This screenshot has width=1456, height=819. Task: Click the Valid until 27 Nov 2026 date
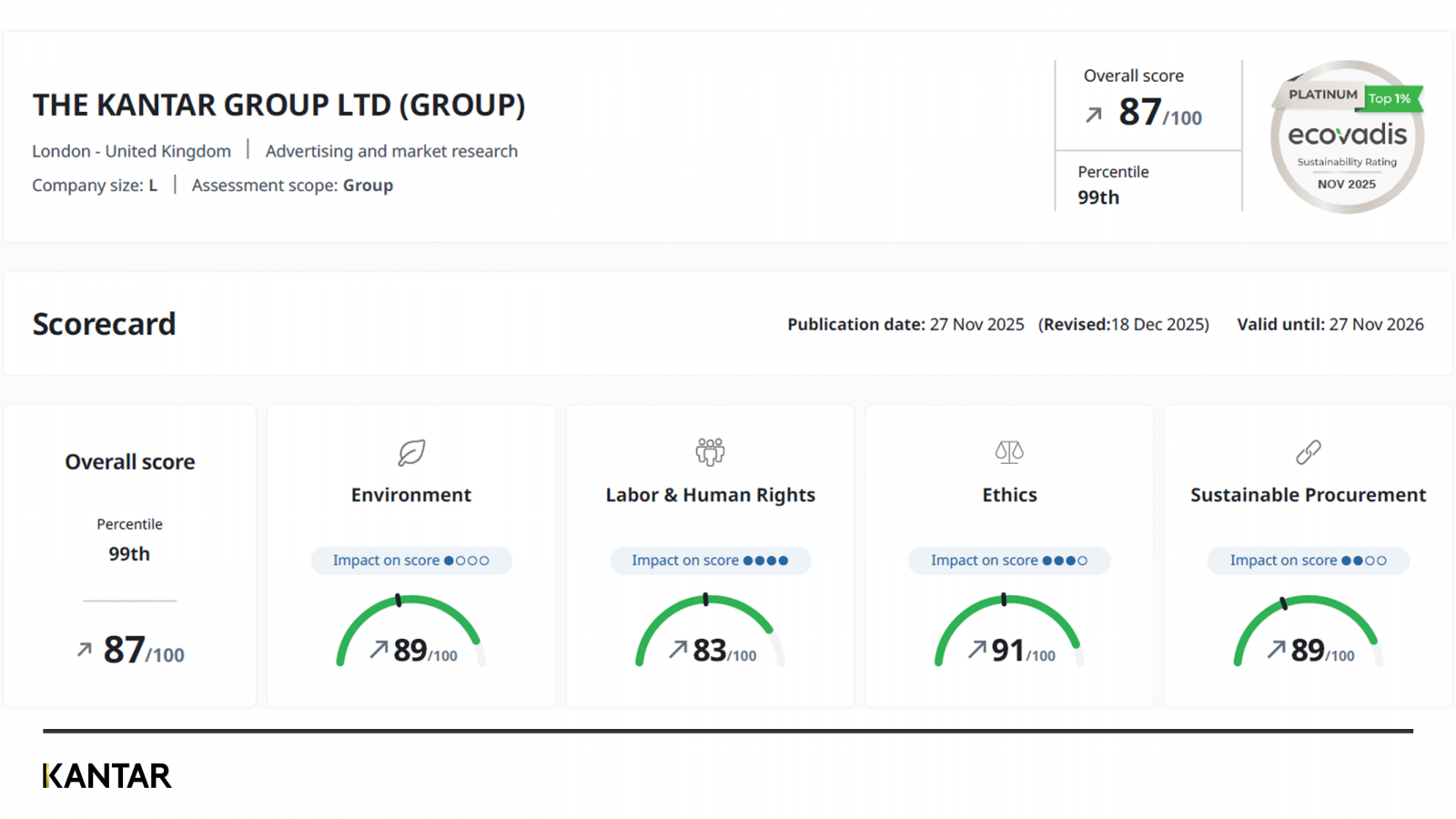1330,324
